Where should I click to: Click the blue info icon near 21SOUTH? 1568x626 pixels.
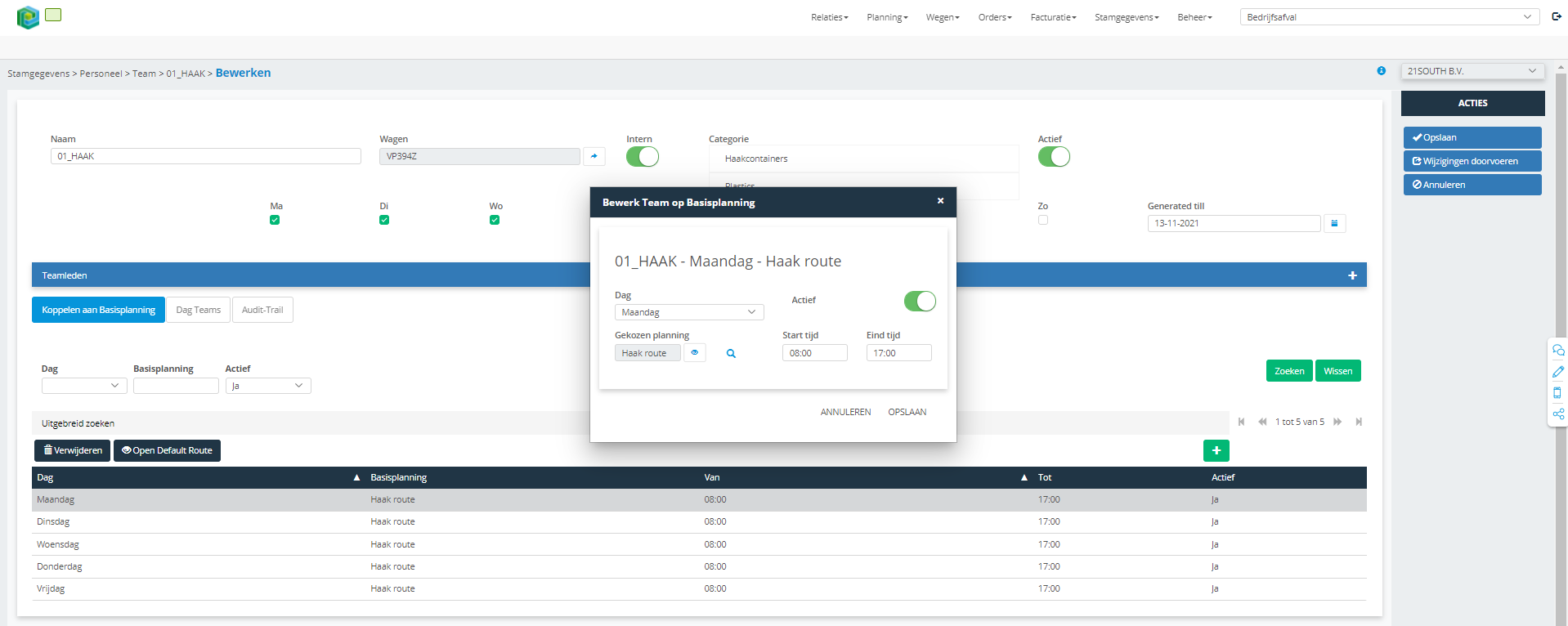(x=1382, y=71)
